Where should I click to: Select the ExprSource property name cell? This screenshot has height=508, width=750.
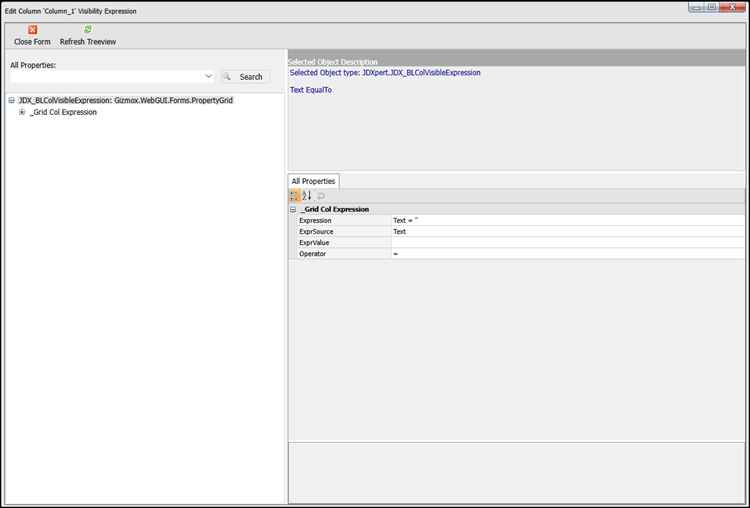pyautogui.click(x=344, y=232)
